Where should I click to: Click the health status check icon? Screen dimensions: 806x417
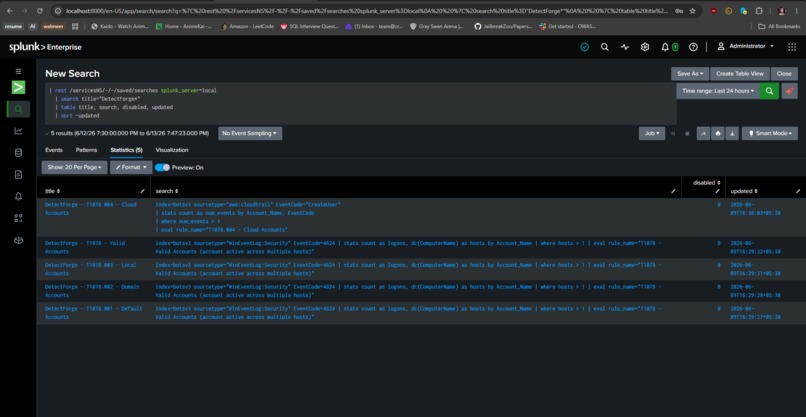pyautogui.click(x=584, y=47)
